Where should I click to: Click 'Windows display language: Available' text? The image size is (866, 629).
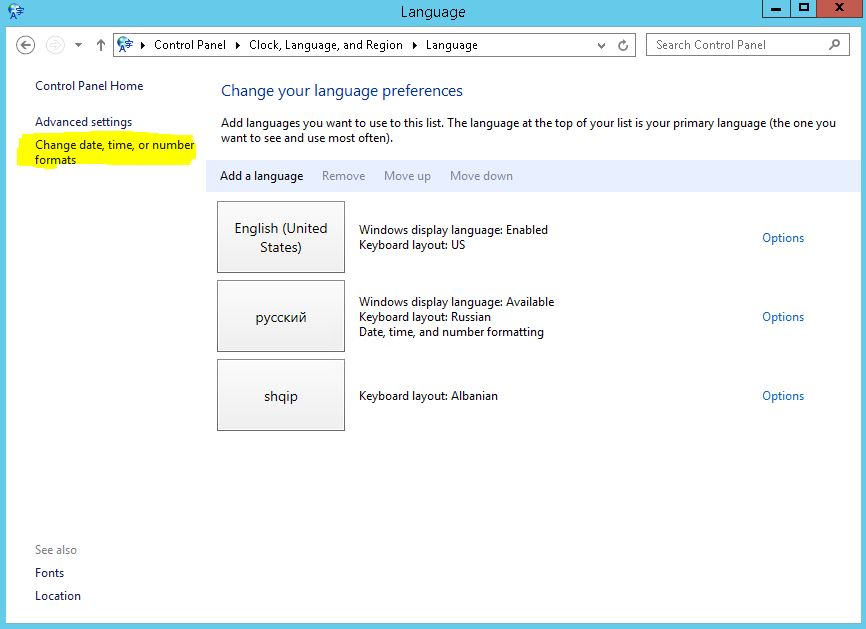tap(456, 302)
